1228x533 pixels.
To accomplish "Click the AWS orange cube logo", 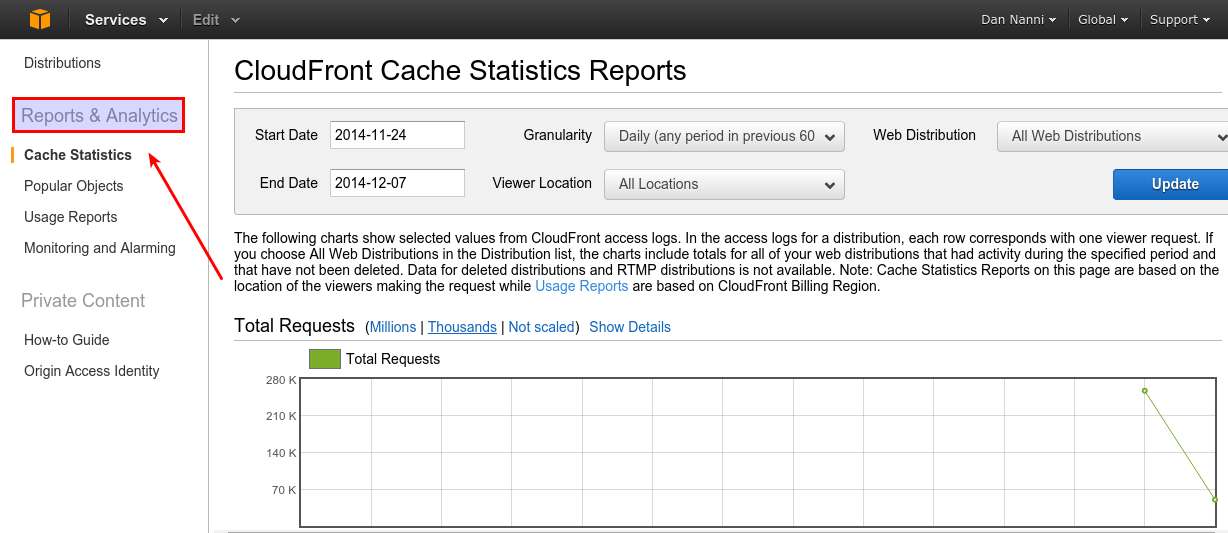I will (x=39, y=19).
